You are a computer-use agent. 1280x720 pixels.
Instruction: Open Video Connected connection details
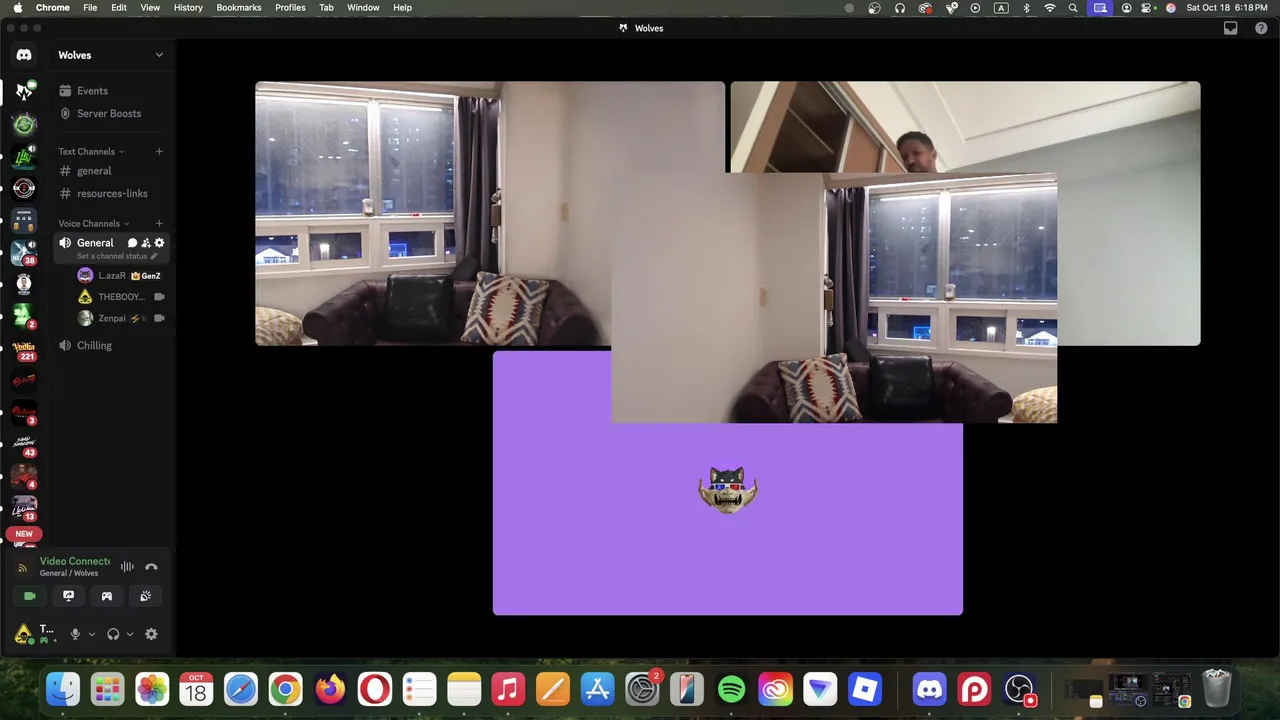click(x=75, y=561)
